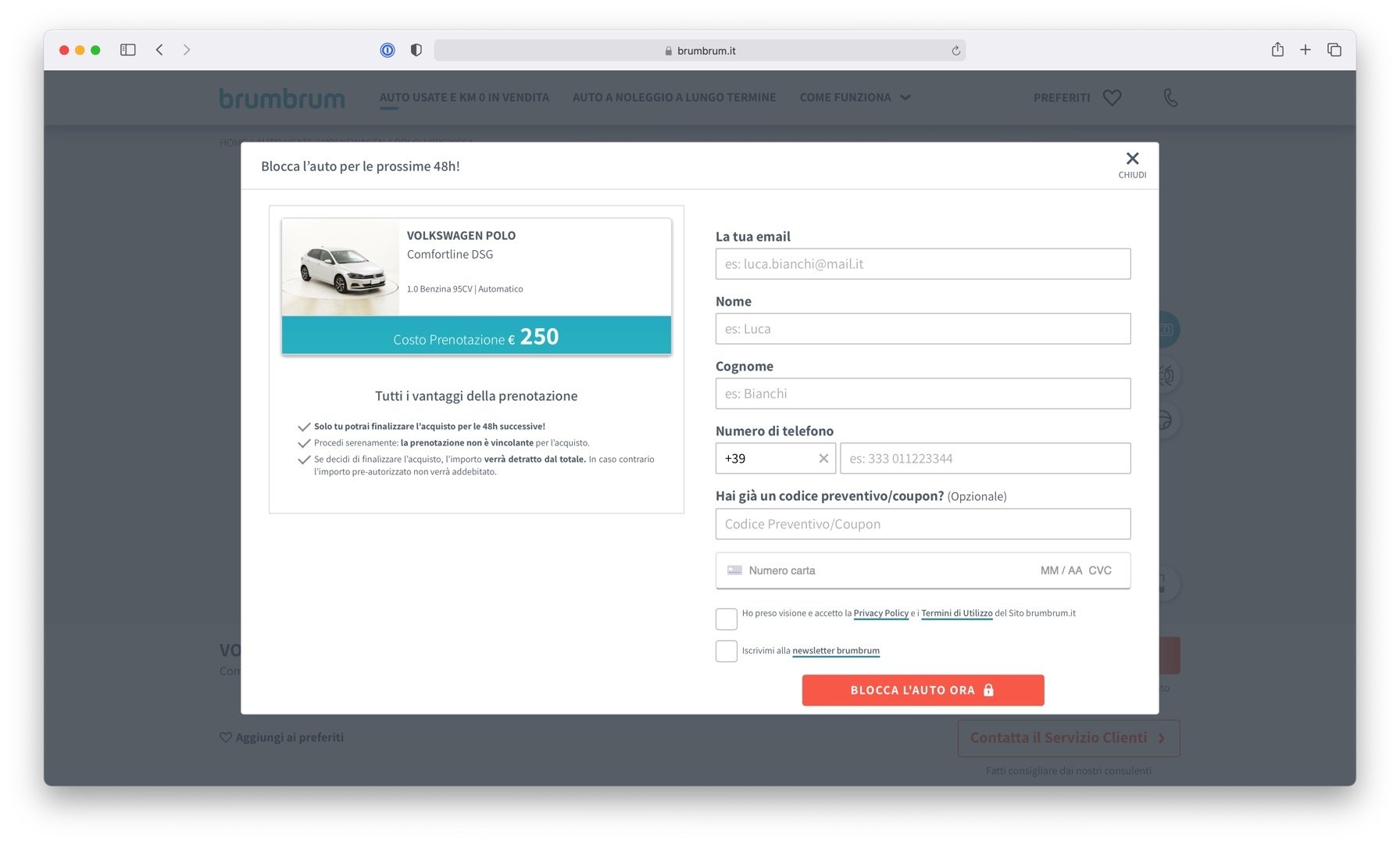Open the Termini di Utilizzo link
Image resolution: width=1400 pixels, height=844 pixels.
coord(956,613)
